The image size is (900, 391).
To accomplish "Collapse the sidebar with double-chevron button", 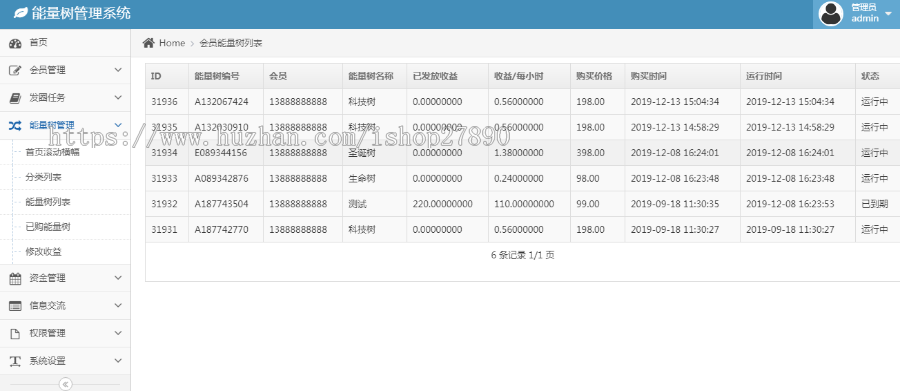I will (x=65, y=384).
